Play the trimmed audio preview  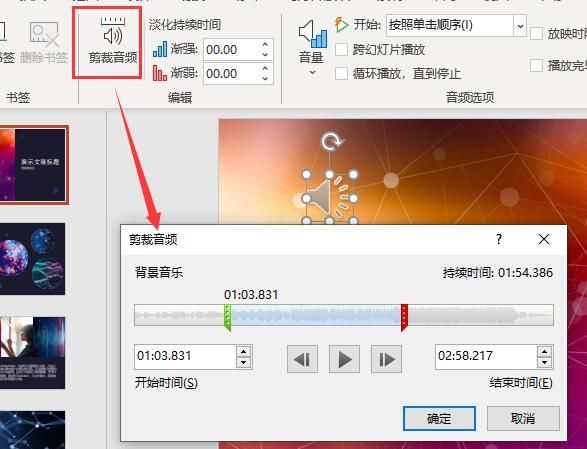point(344,359)
